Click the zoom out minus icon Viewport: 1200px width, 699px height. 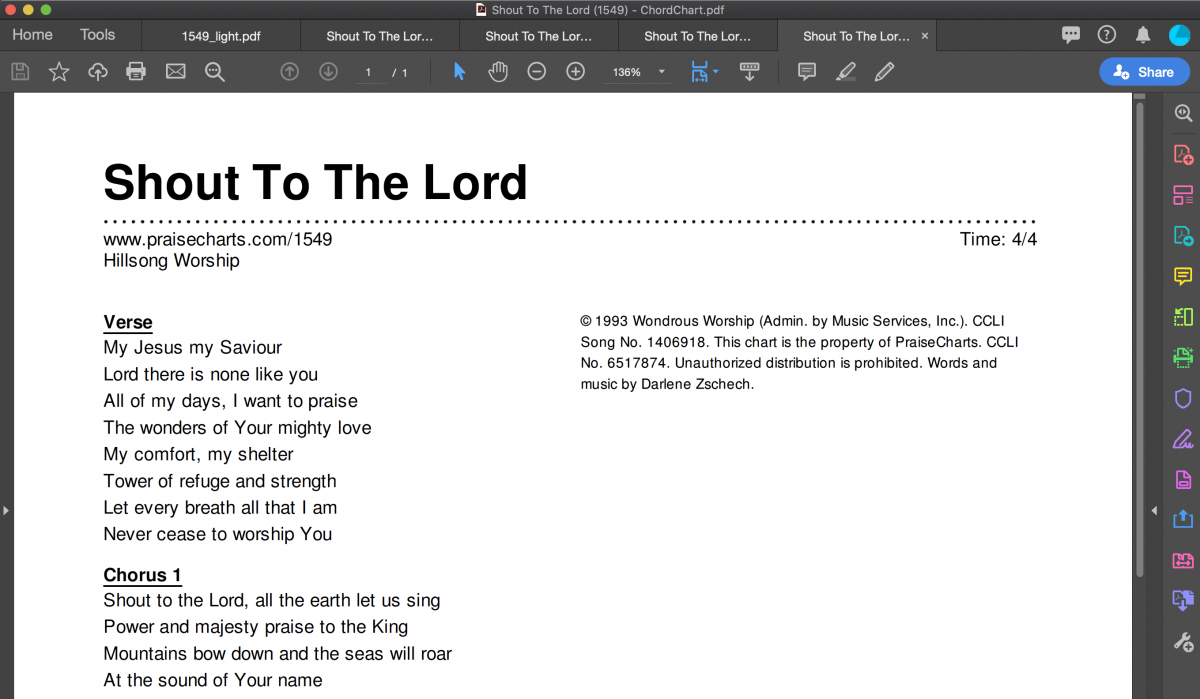(x=537, y=72)
